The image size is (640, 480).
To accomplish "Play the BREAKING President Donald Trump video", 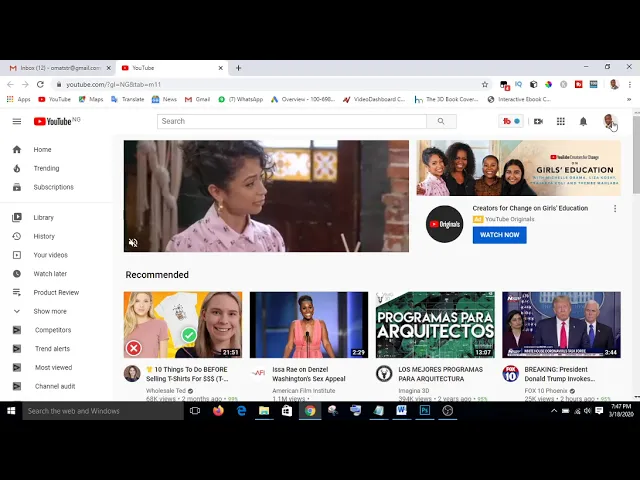I will pos(562,325).
